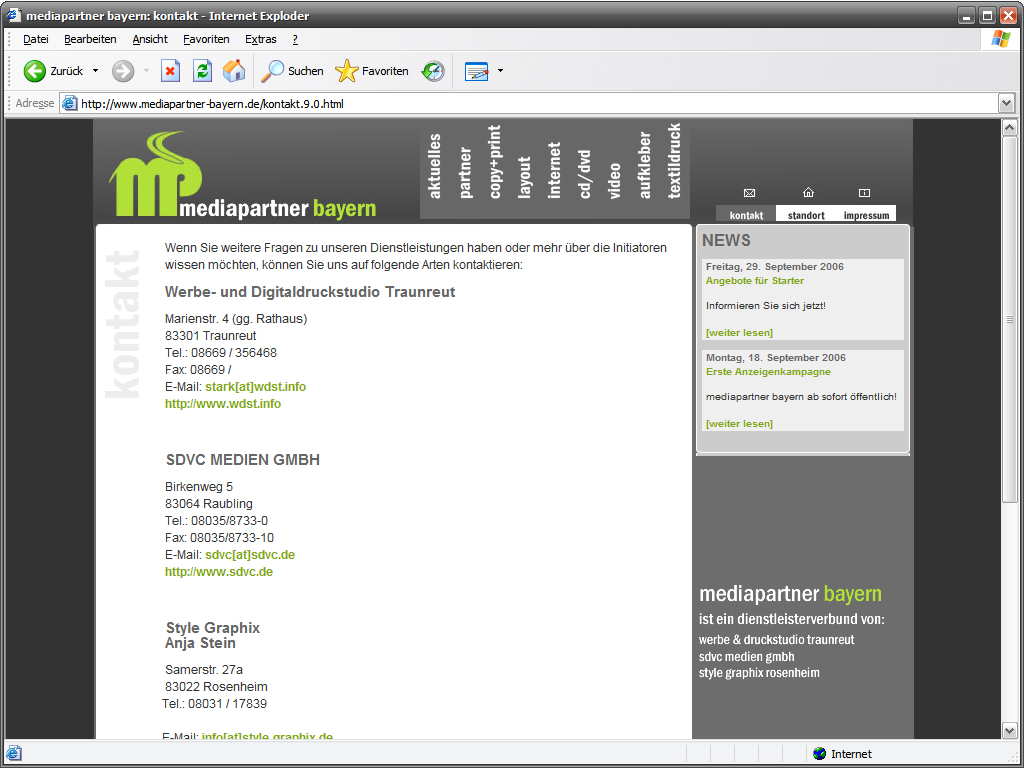Expand the Zurück history dropdown arrow
1024x768 pixels.
95,71
